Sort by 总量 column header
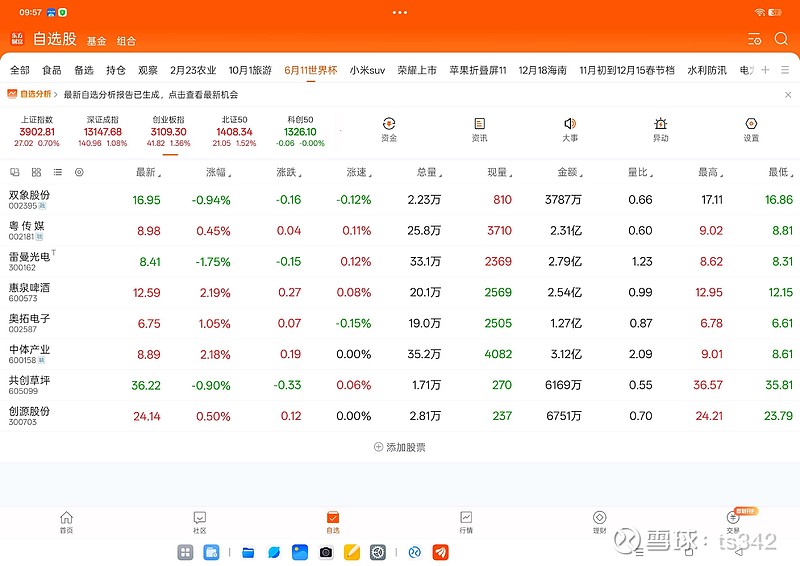 pyautogui.click(x=430, y=173)
